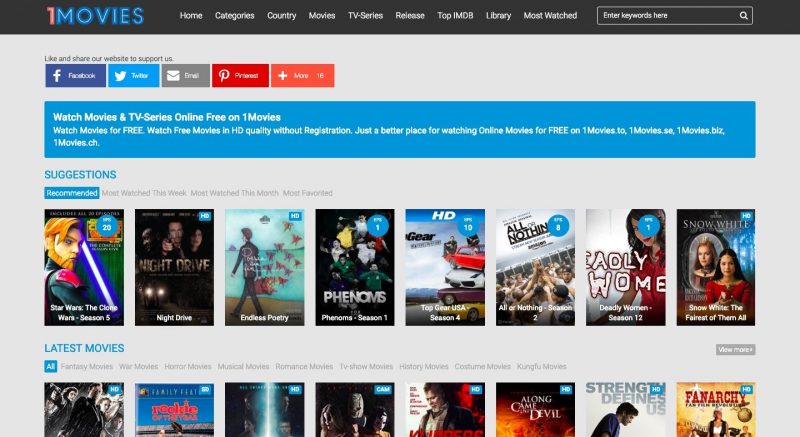Share the site on Pinterest
This screenshot has width=800, height=437.
click(x=240, y=76)
